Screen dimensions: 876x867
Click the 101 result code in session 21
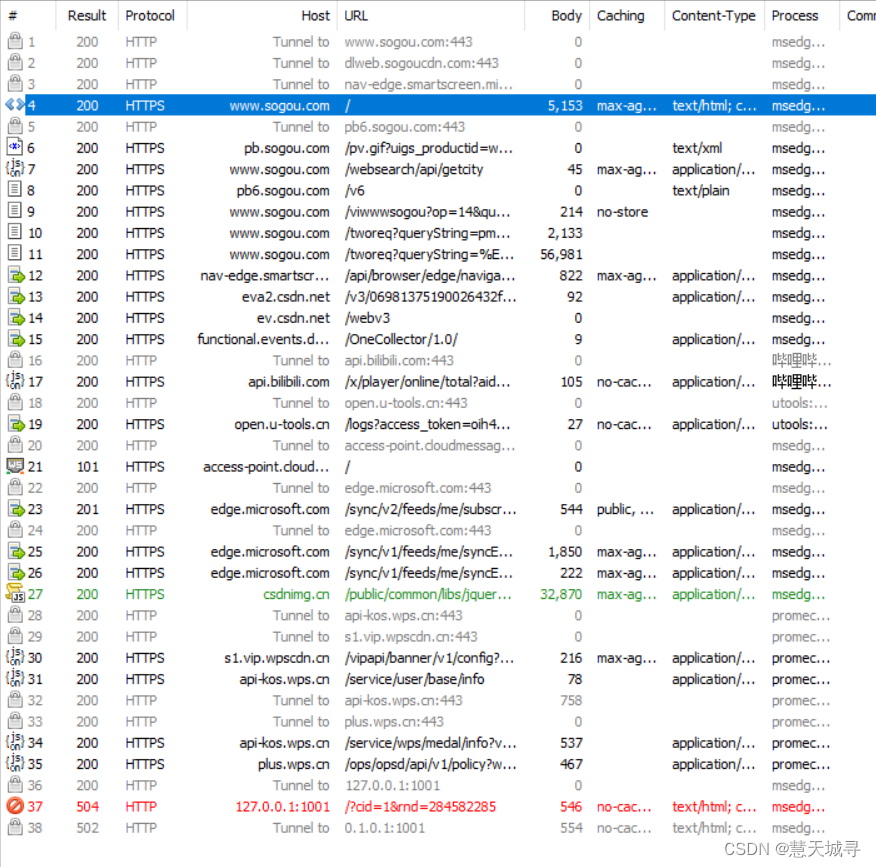(88, 466)
